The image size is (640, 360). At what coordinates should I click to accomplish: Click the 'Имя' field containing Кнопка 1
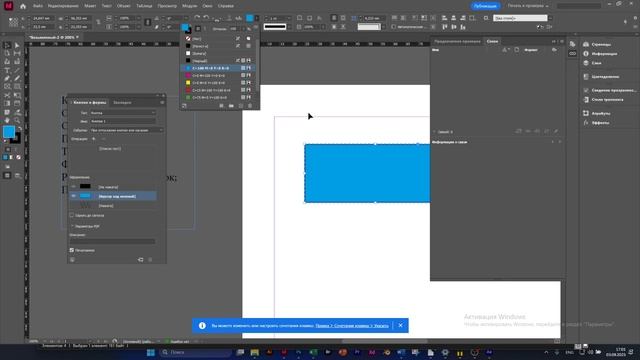pos(123,121)
